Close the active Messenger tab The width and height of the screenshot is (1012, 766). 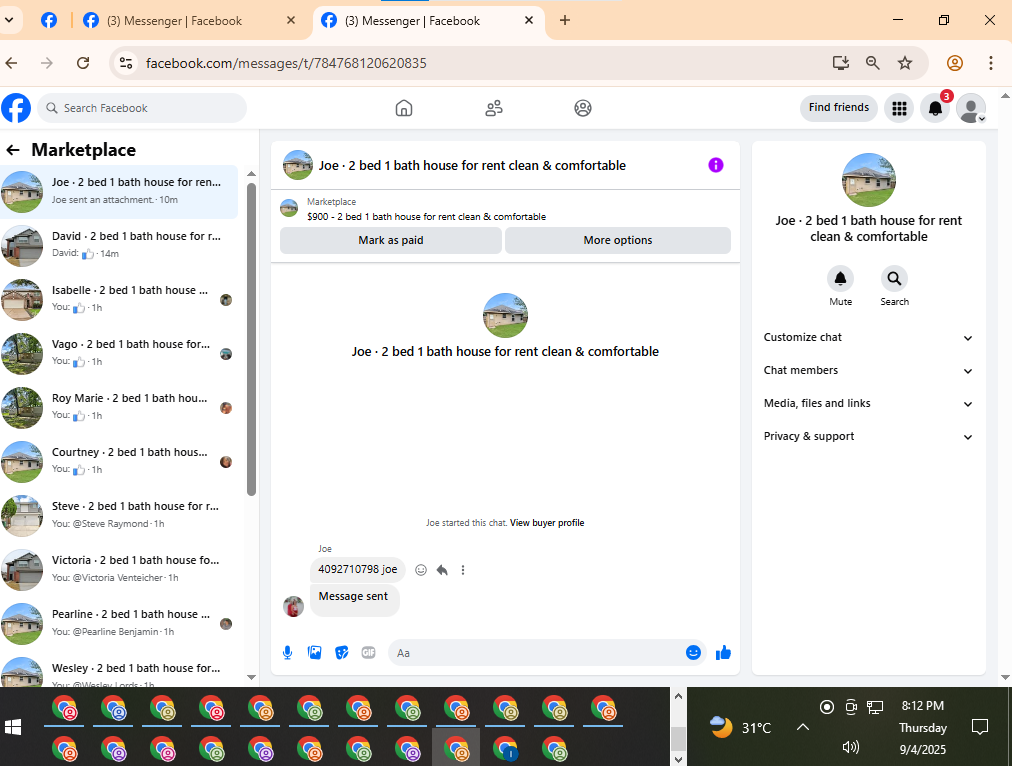(x=529, y=21)
